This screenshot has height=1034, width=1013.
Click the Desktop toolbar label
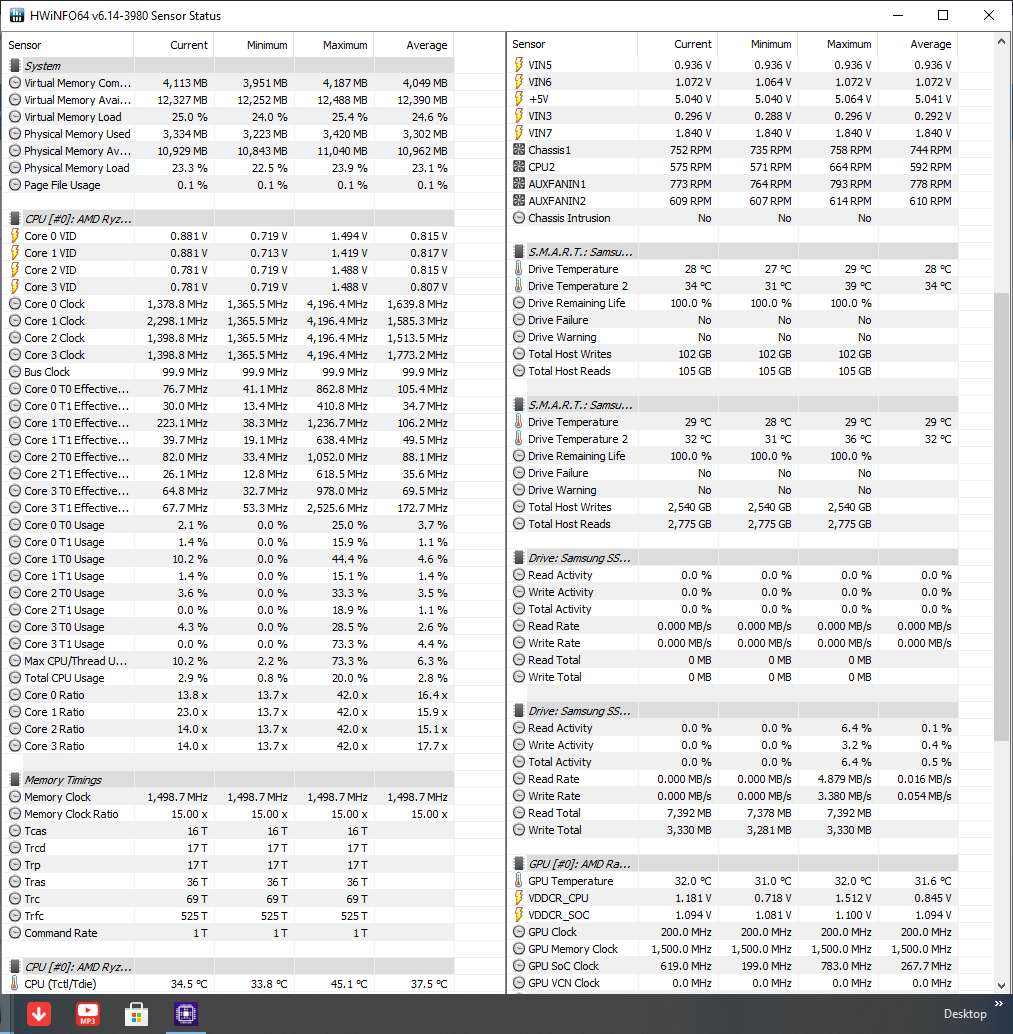[965, 1014]
